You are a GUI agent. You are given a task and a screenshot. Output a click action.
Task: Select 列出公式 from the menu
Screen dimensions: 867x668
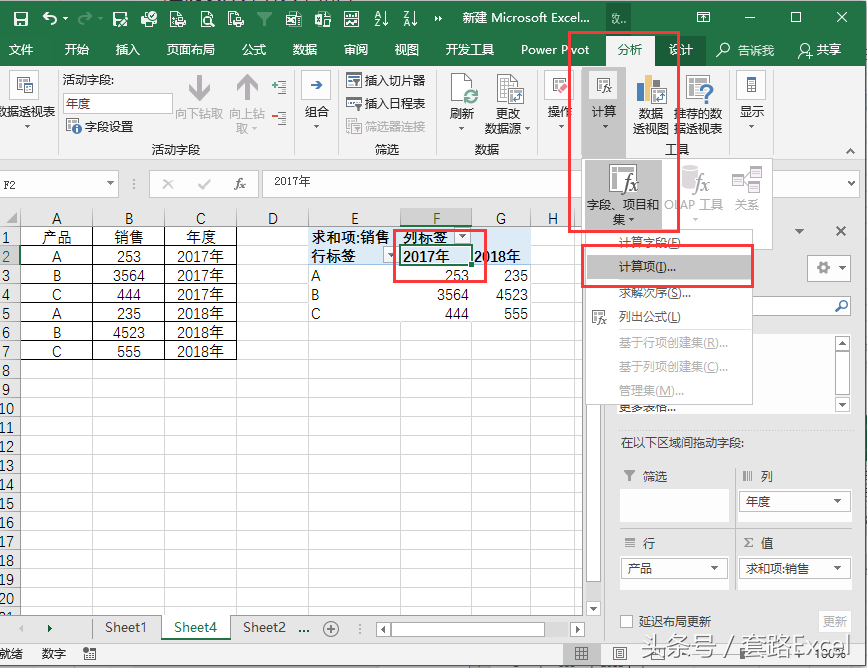coord(668,317)
